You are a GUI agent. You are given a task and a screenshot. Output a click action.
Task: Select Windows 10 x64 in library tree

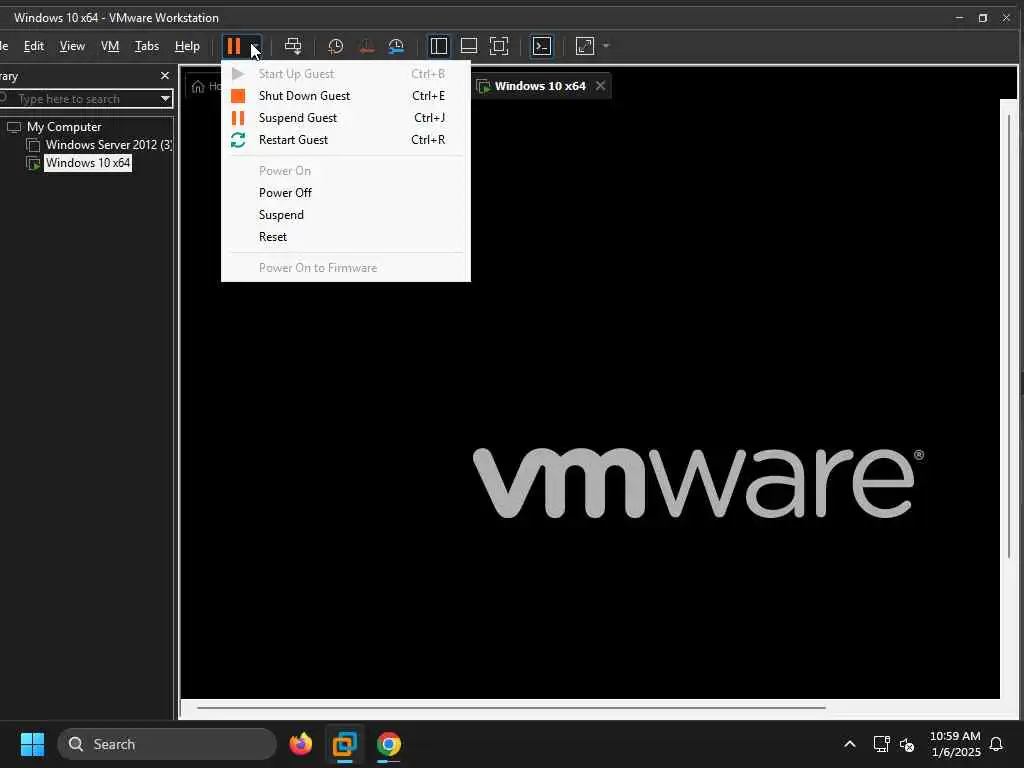click(88, 163)
